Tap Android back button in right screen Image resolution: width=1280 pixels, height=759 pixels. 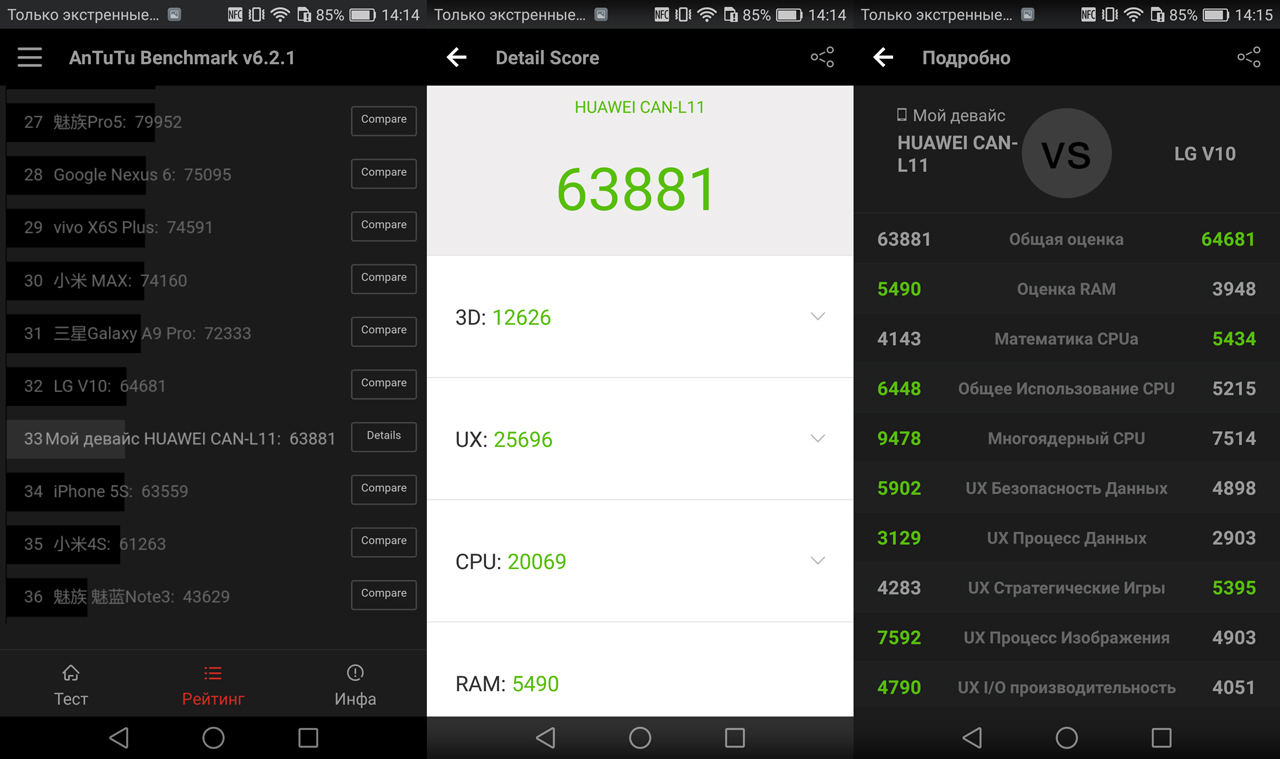972,738
